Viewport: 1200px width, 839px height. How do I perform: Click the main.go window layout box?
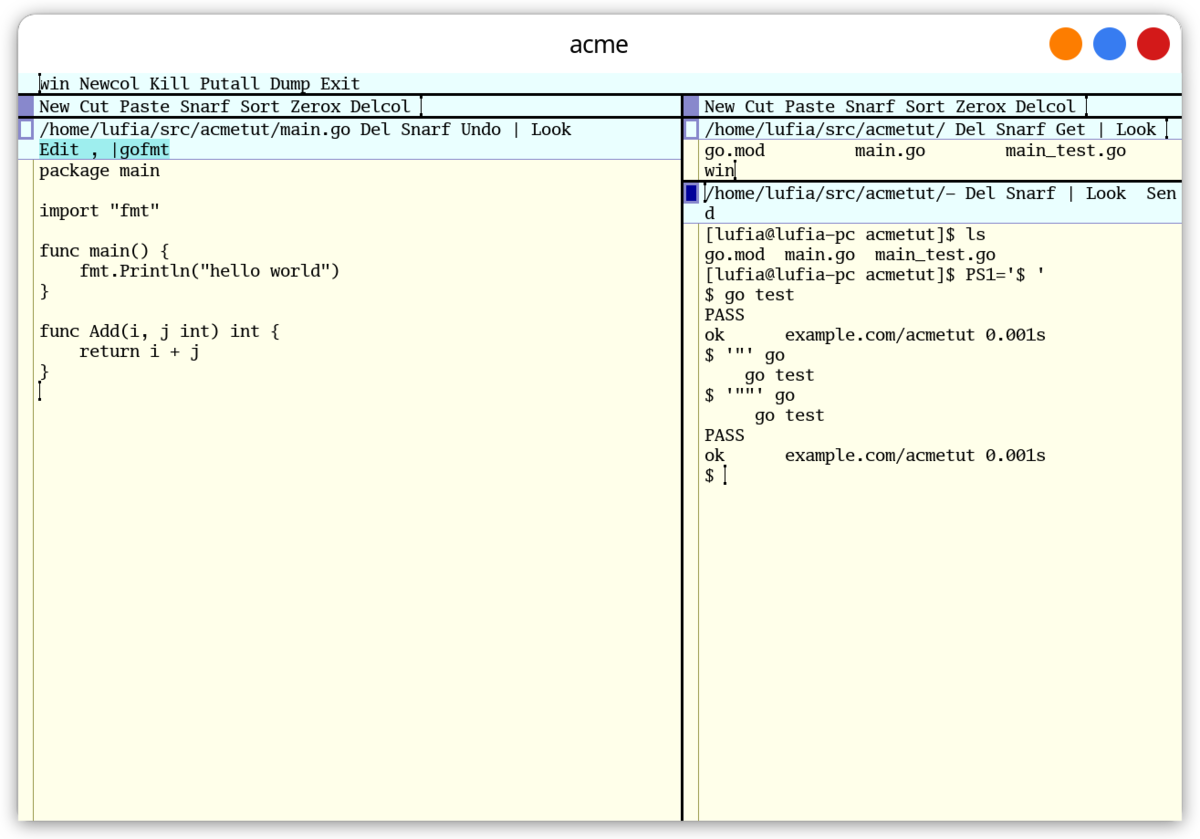click(x=26, y=129)
